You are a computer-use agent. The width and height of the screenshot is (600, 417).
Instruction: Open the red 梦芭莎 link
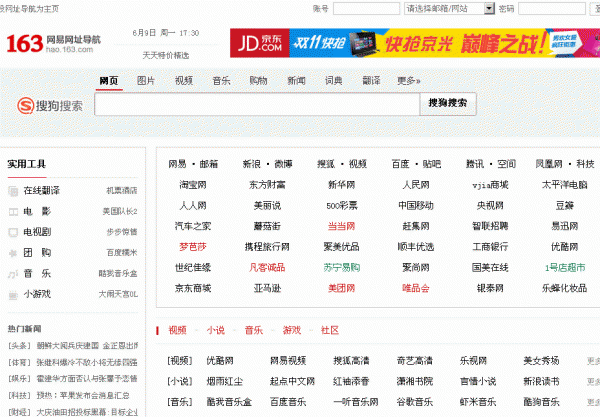[x=193, y=247]
